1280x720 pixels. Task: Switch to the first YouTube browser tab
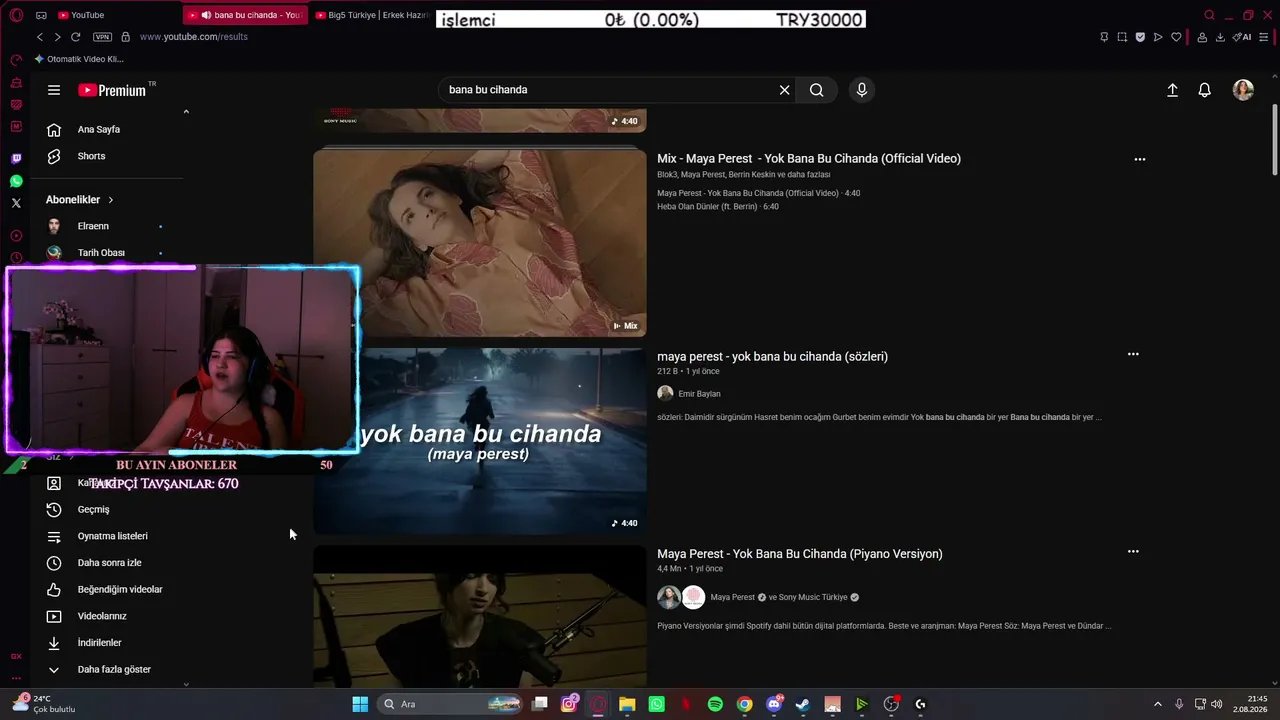pos(116,15)
